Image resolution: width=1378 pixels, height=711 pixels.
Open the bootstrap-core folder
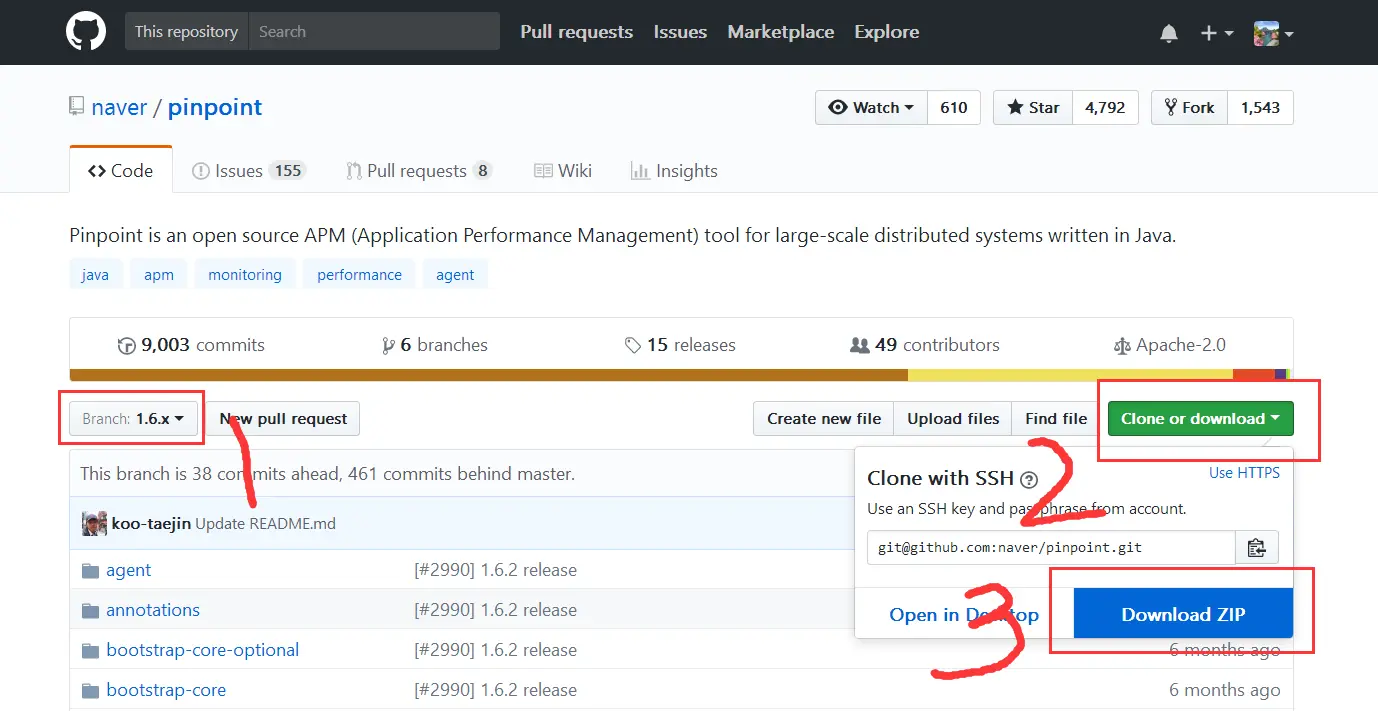(166, 690)
